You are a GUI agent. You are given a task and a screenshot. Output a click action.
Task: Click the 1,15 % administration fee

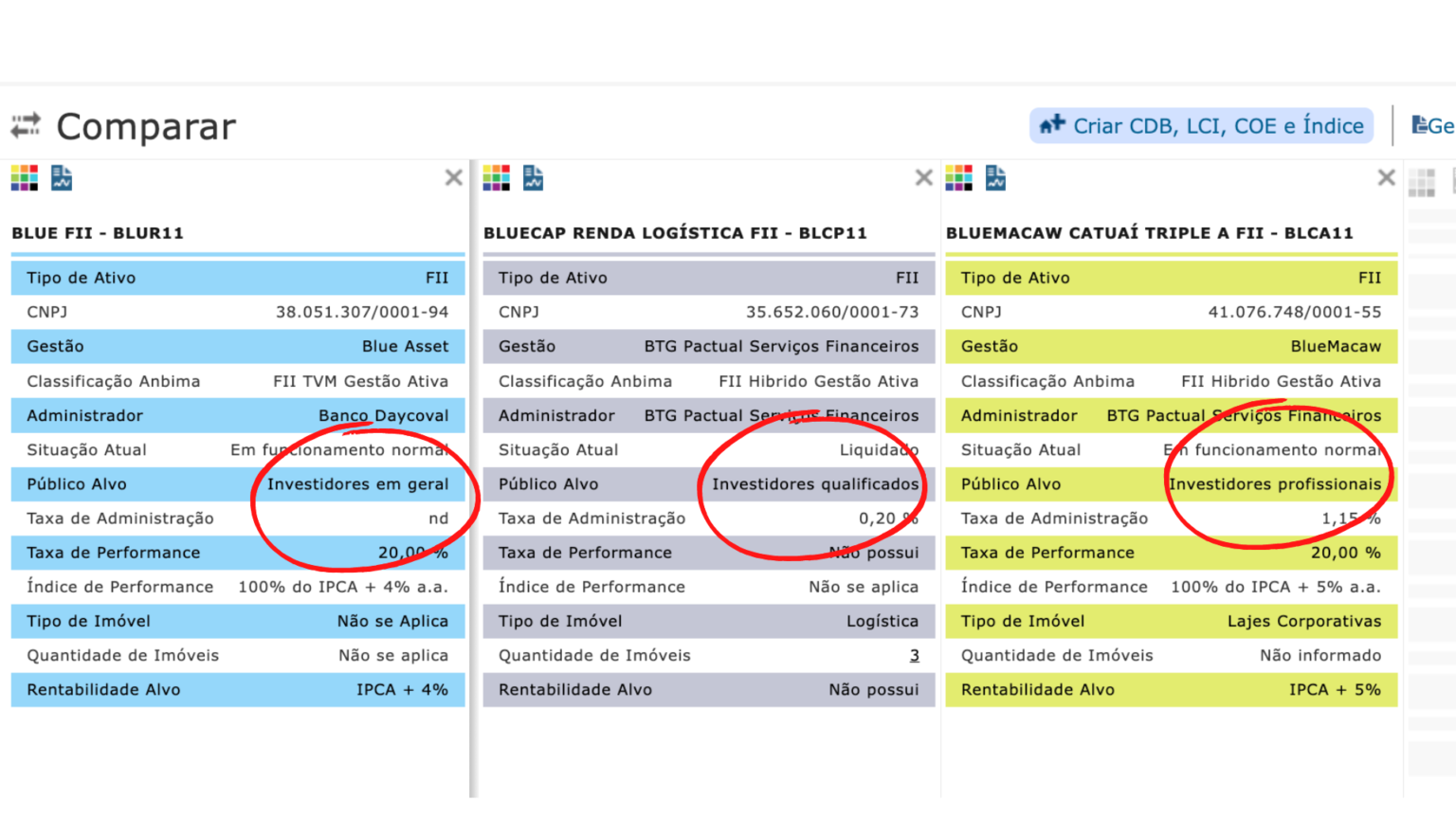(1352, 518)
